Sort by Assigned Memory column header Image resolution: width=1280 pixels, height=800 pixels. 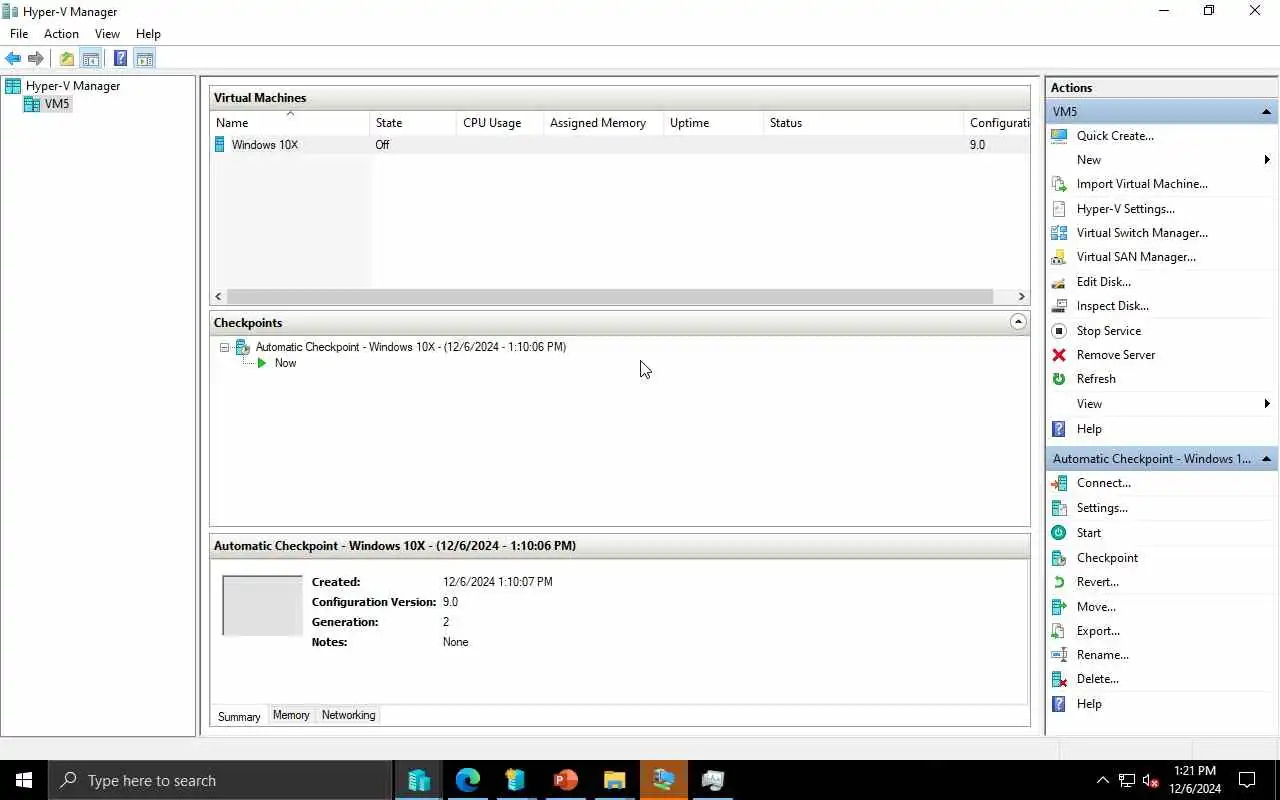[x=603, y=123]
